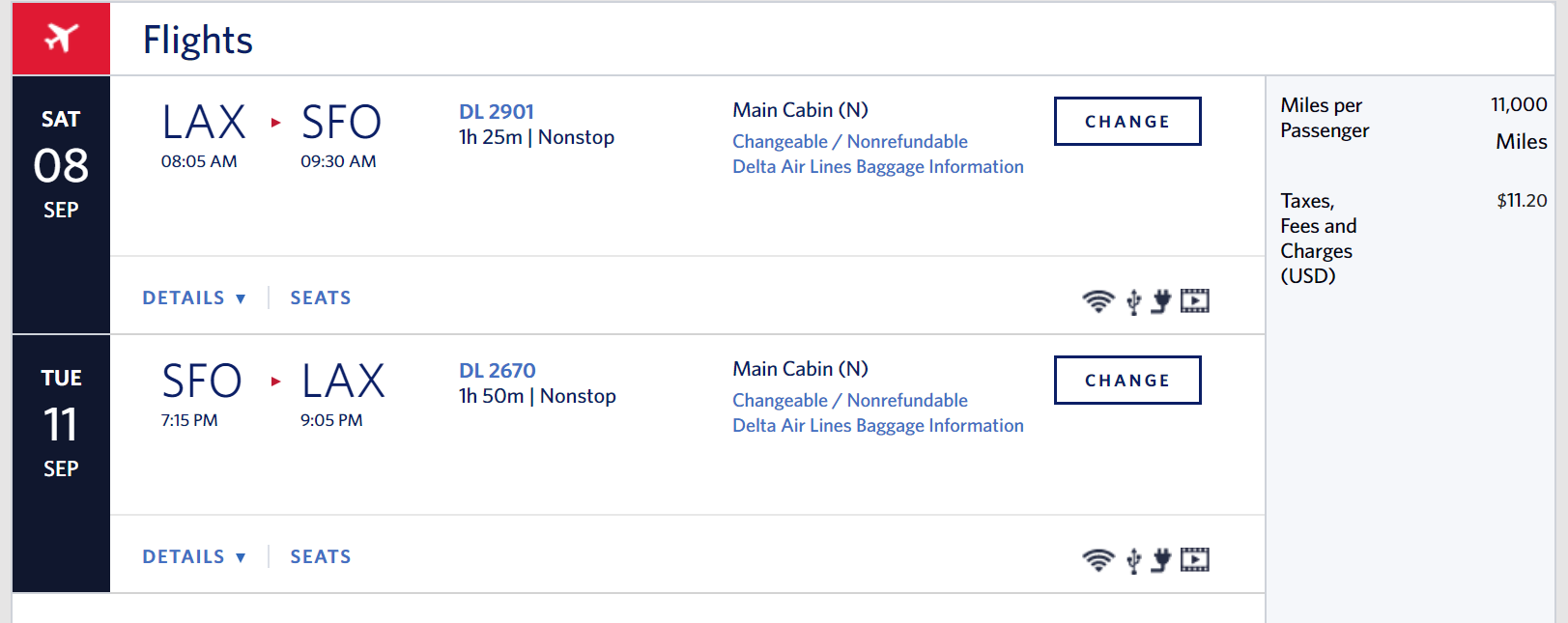Viewport: 1568px width, 623px height.
Task: Click Wi-Fi icon for flight DL 2901
Action: pos(1098,301)
